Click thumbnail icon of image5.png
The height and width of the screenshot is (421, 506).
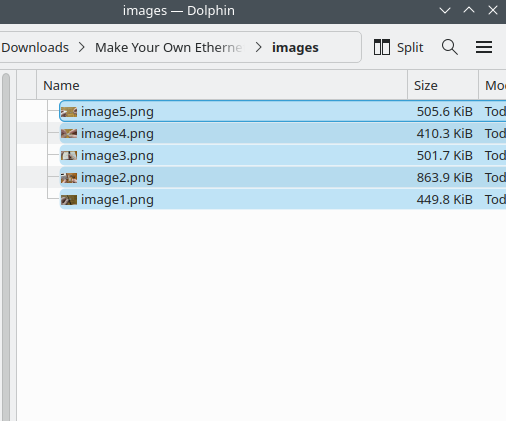[69, 112]
